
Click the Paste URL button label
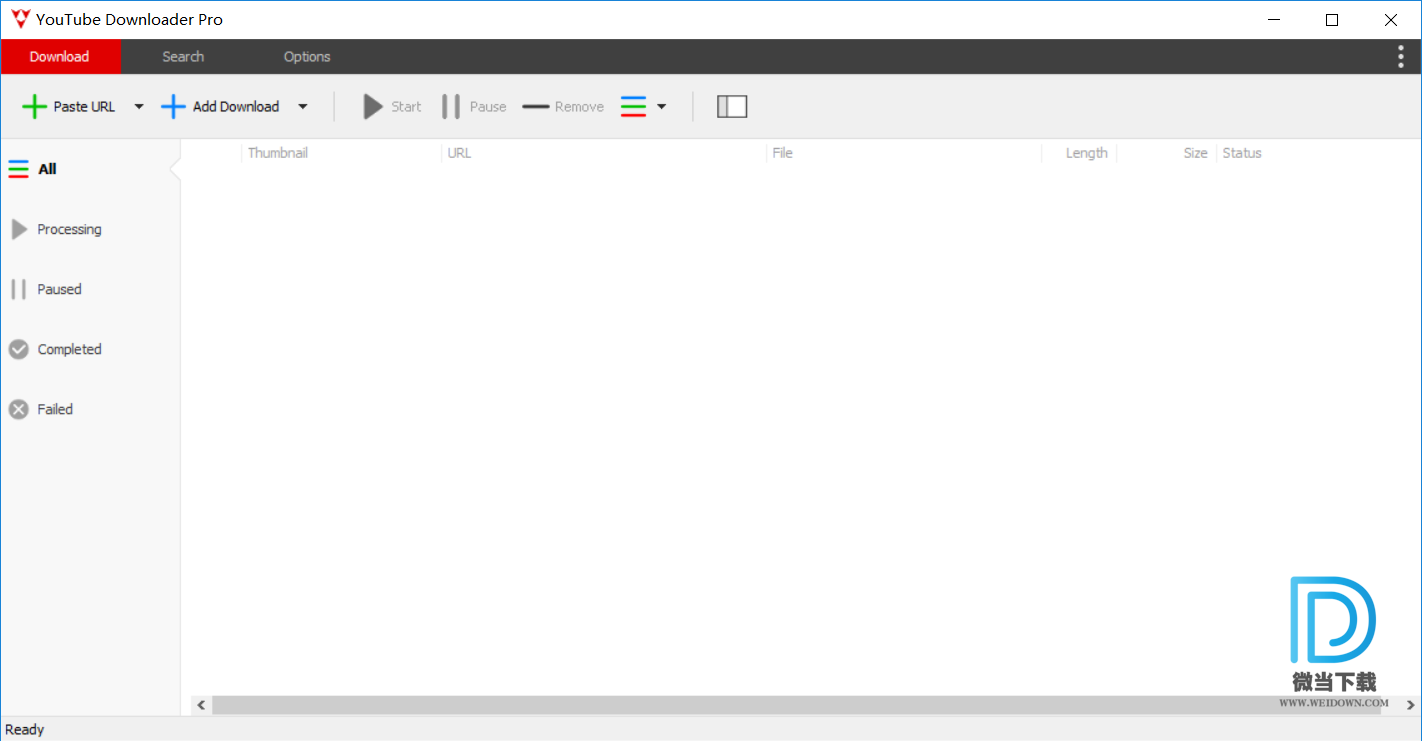pos(85,107)
